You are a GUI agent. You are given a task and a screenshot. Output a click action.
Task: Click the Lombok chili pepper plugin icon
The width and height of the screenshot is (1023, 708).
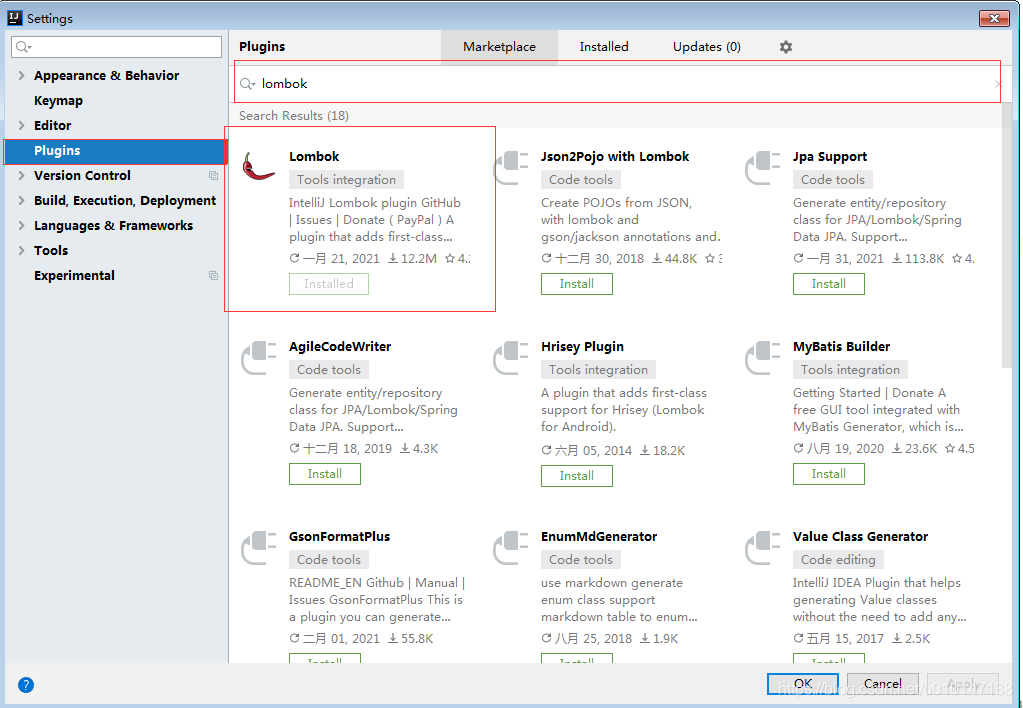[258, 166]
